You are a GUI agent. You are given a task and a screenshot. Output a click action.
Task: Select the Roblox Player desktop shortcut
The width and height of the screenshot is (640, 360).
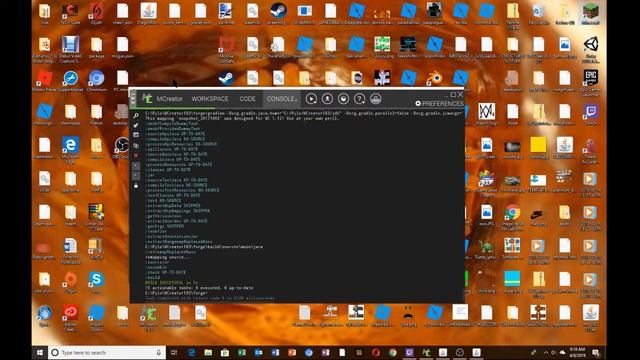[44, 81]
